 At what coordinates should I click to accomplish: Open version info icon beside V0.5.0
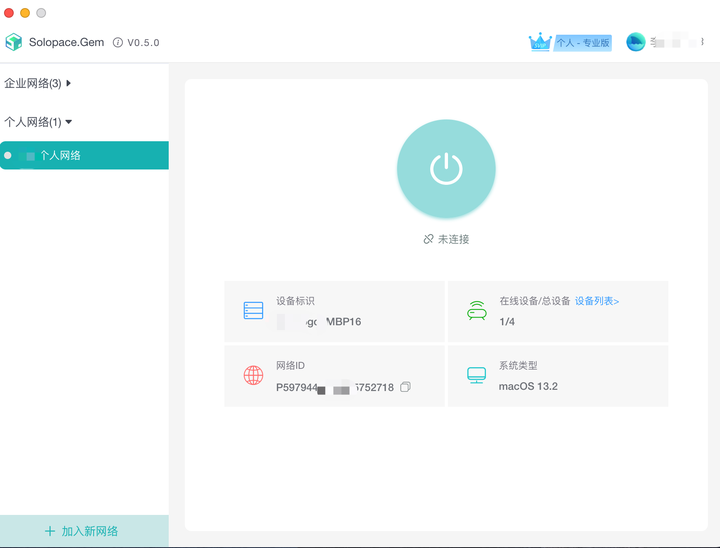tap(118, 42)
